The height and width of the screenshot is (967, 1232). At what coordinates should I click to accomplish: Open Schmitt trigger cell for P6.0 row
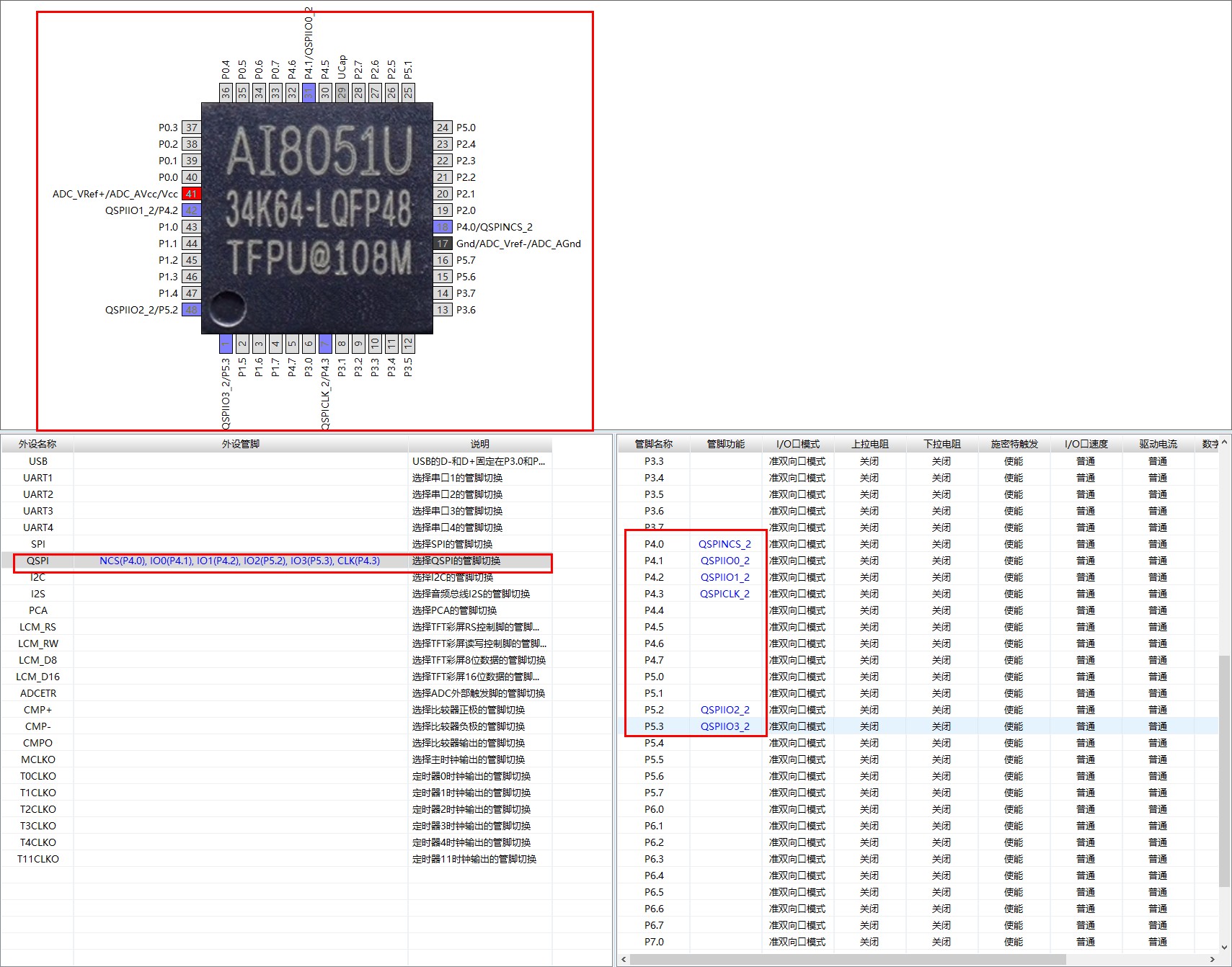click(1014, 809)
